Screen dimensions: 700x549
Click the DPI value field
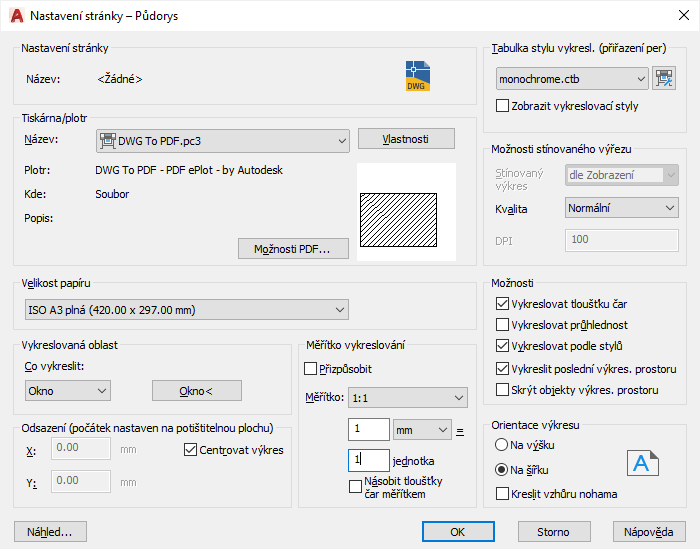pos(621,240)
